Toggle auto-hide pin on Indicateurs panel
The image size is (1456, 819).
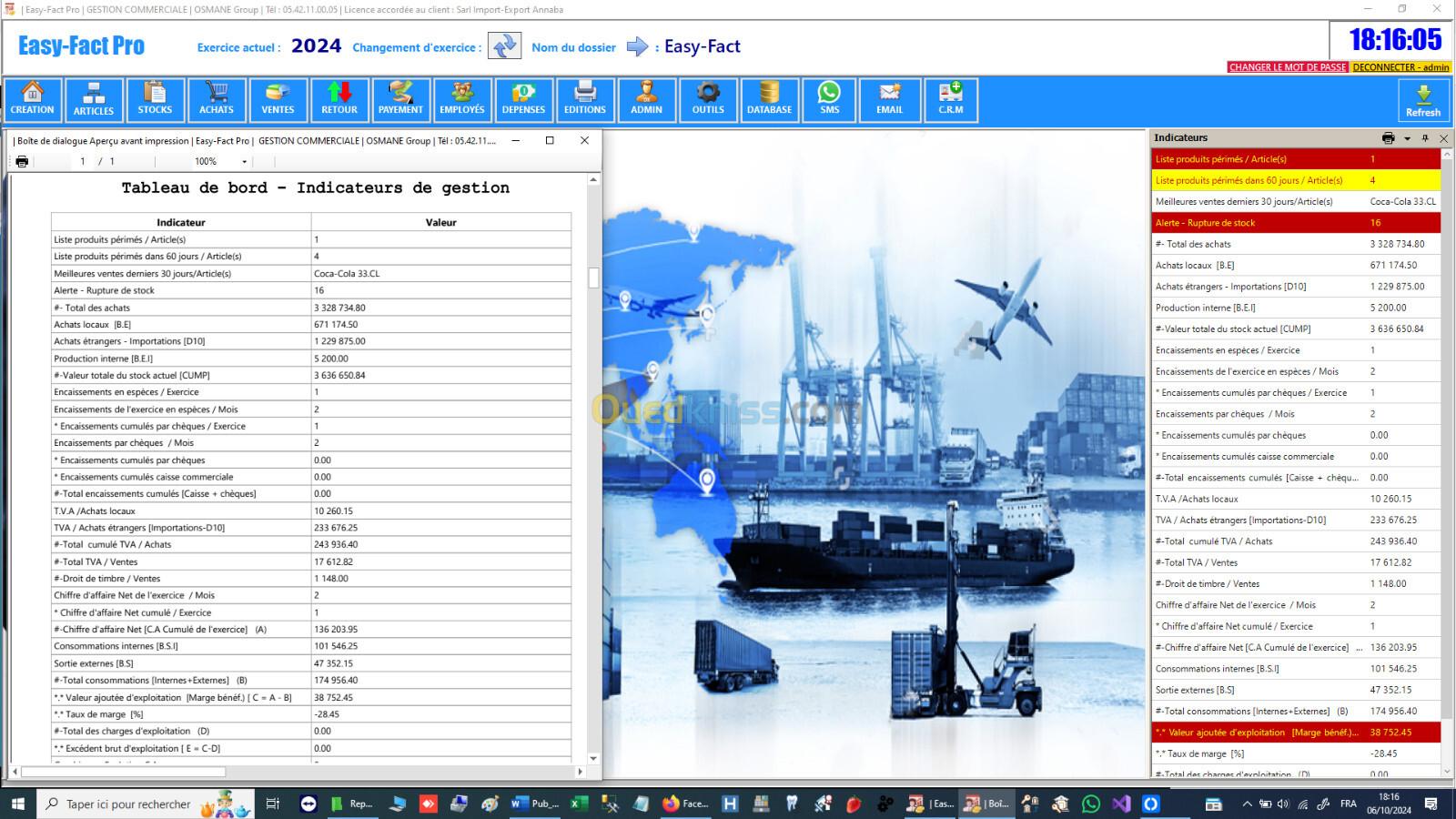pos(1425,138)
